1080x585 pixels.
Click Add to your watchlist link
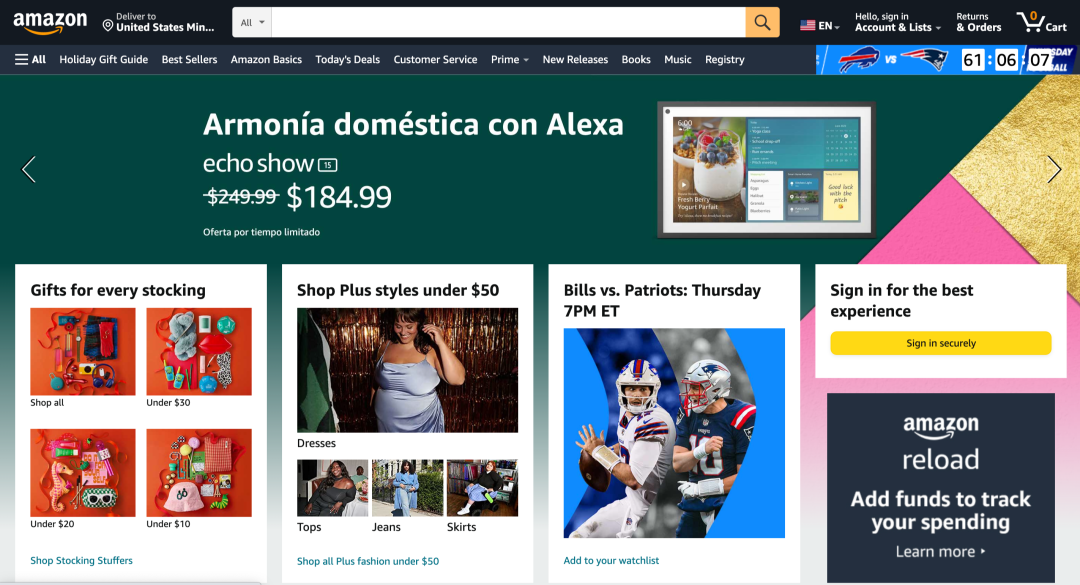[611, 560]
